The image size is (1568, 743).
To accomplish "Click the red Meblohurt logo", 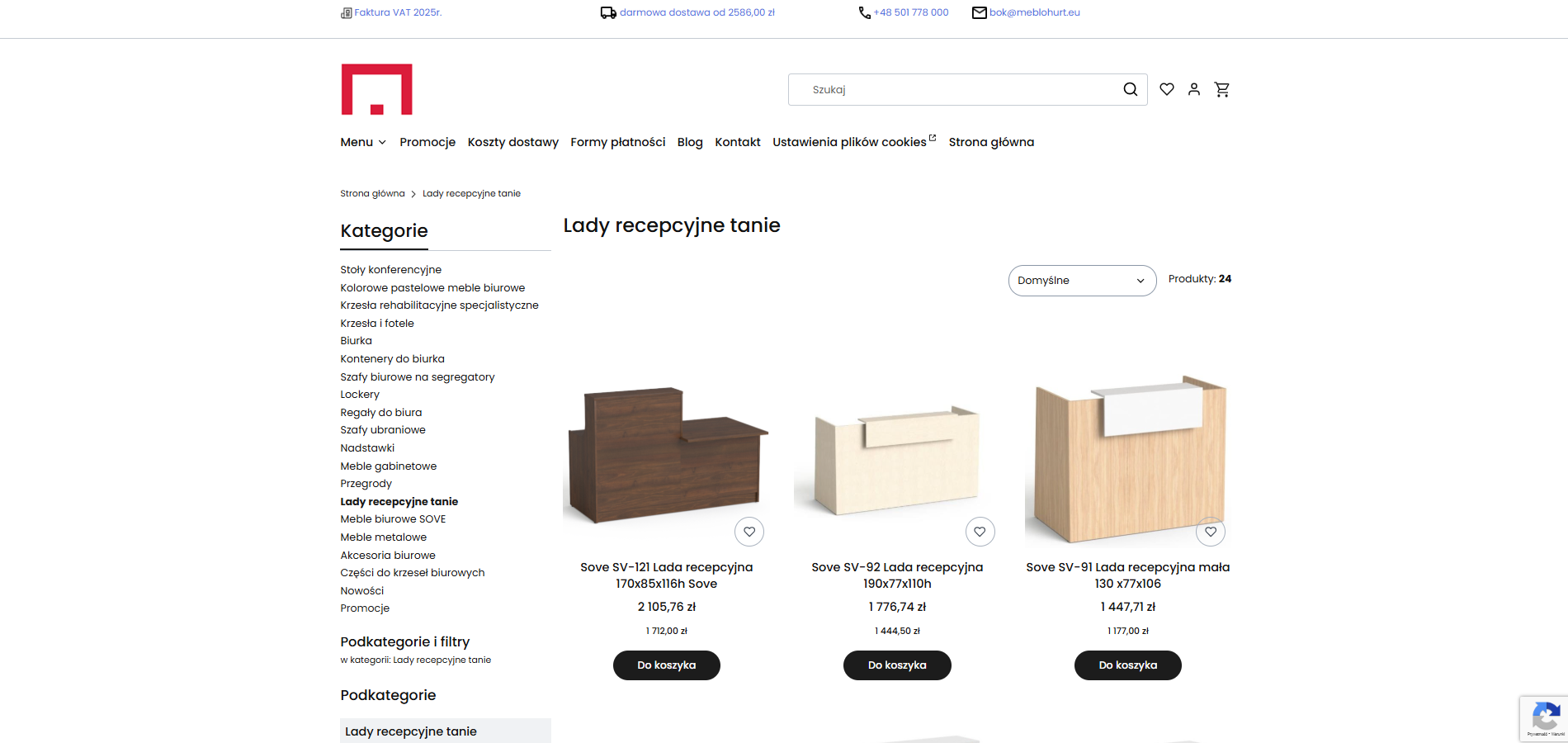I will click(376, 89).
